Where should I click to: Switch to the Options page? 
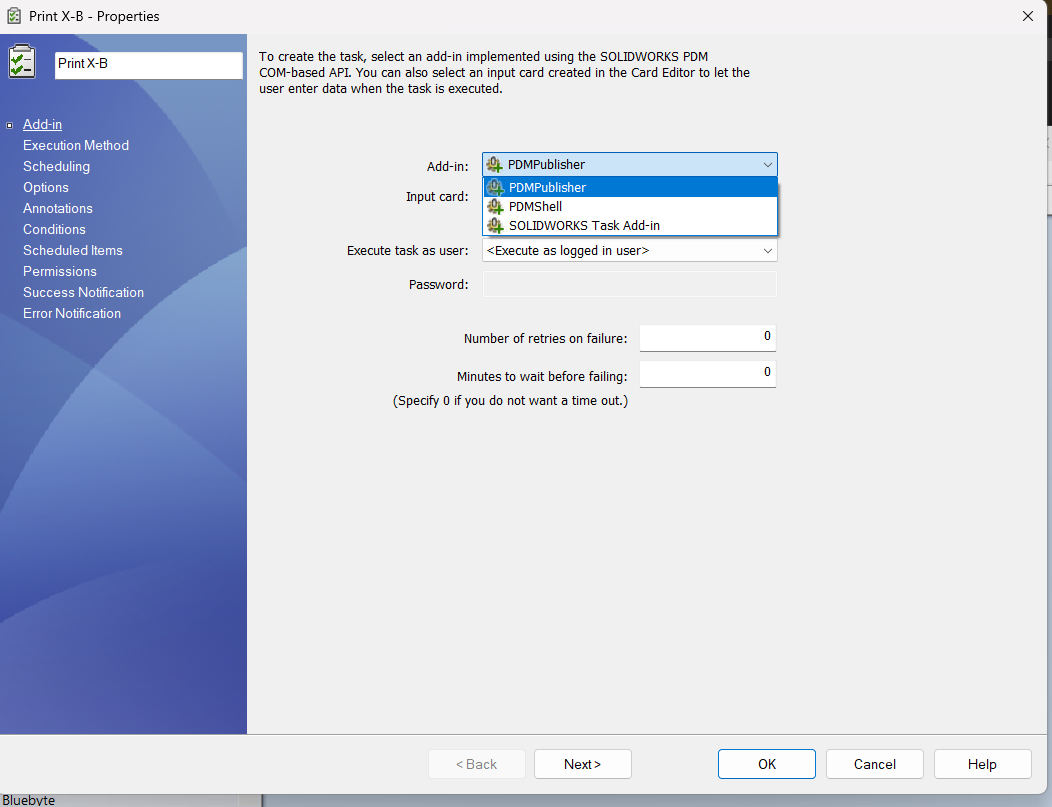pos(46,187)
